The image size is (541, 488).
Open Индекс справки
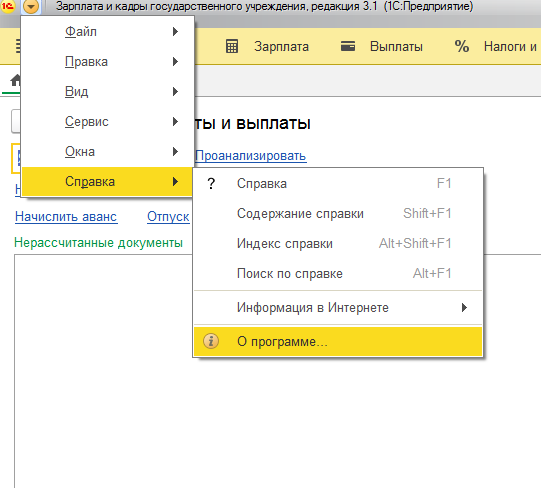click(x=338, y=244)
